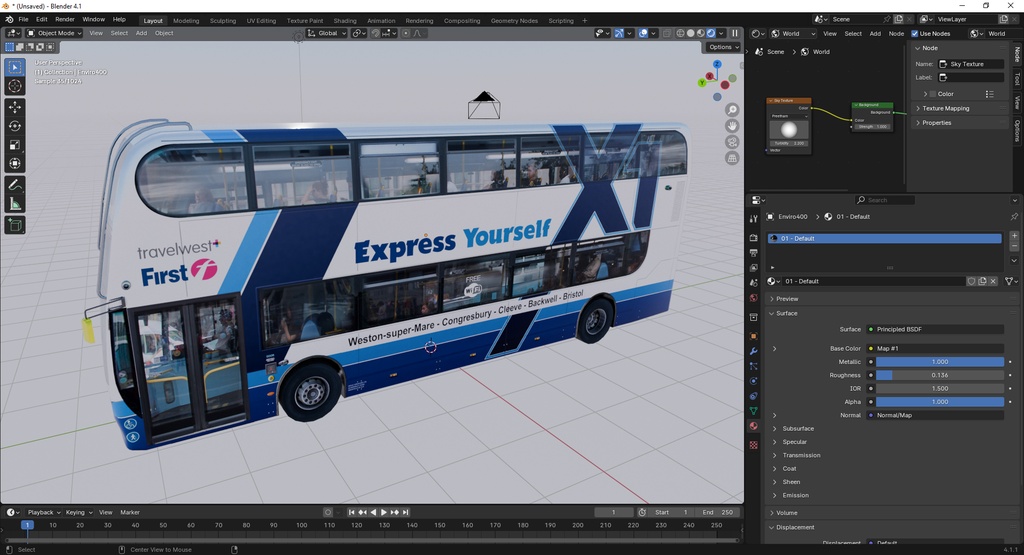1024x555 pixels.
Task: Toggle camera view with the viewport camera icon
Action: pos(733,142)
